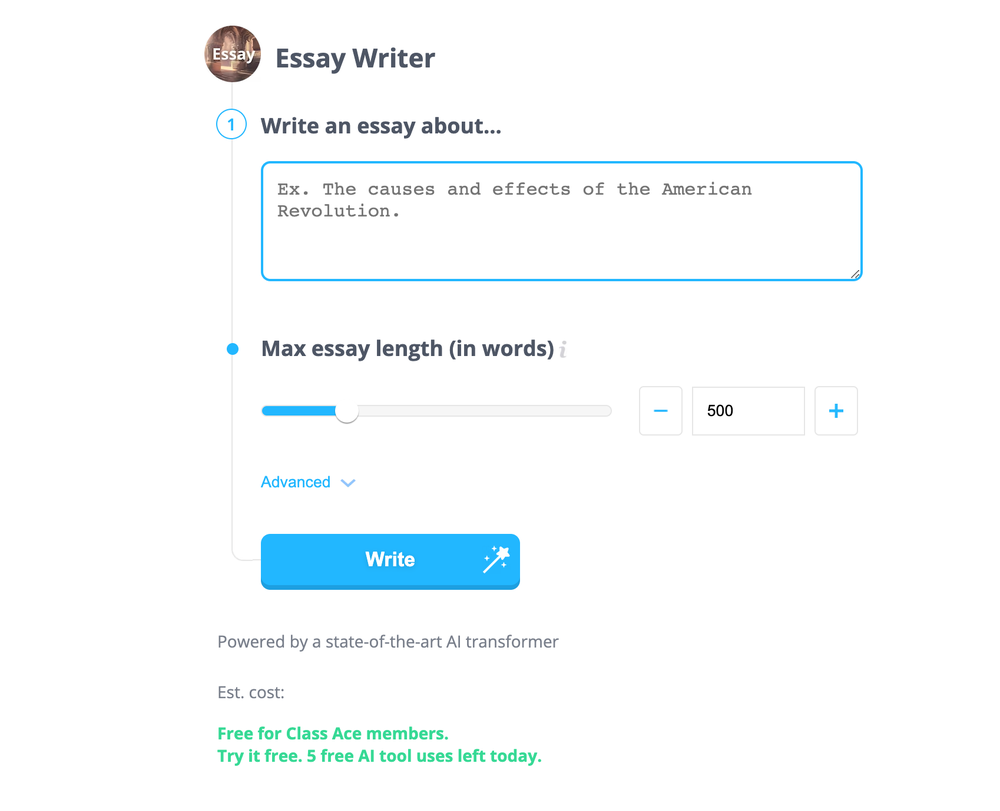Screen dimensions: 1000x811
Task: Click the step 1 circle marker
Action: (x=231, y=126)
